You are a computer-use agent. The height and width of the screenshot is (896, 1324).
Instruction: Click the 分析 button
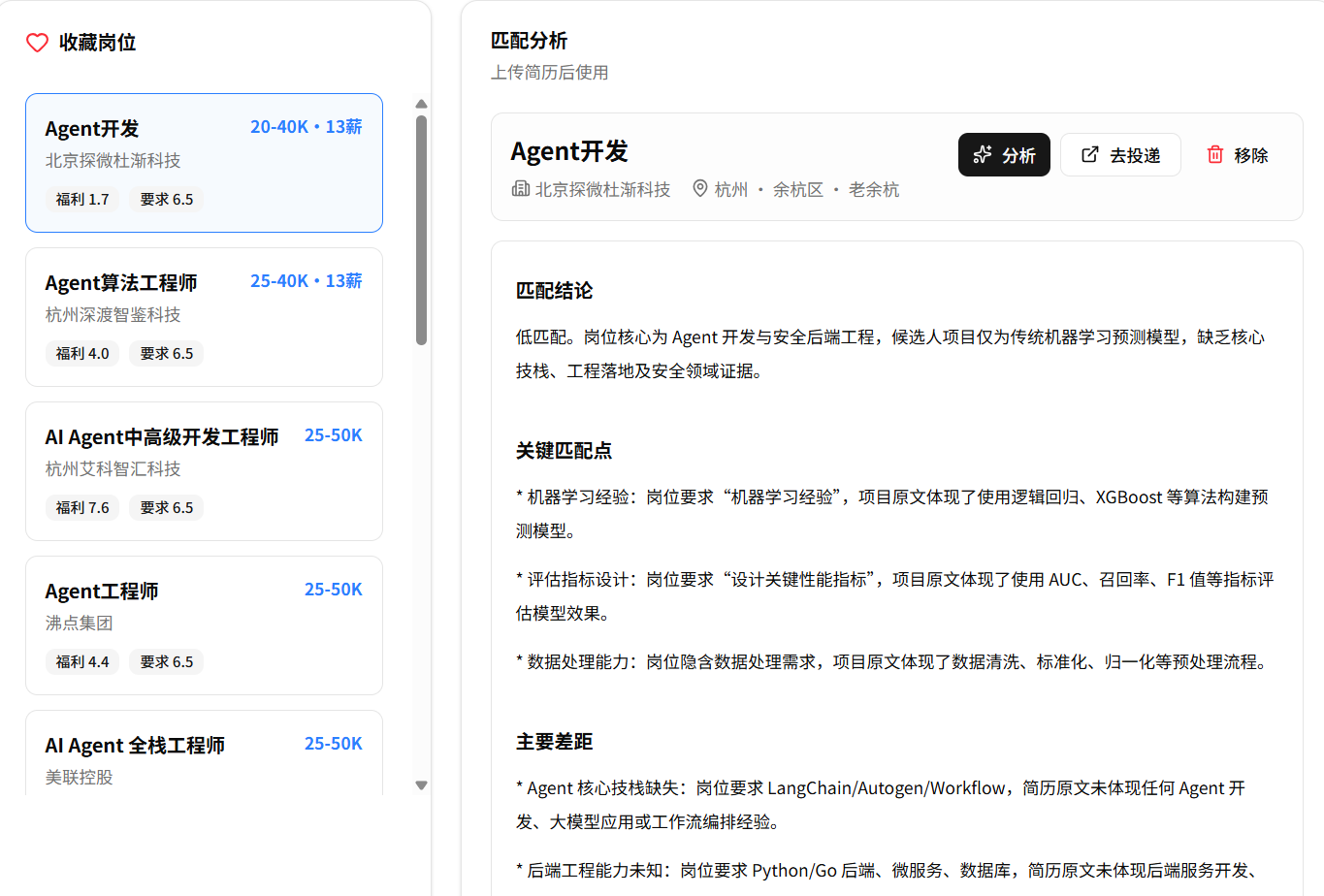[x=1004, y=155]
